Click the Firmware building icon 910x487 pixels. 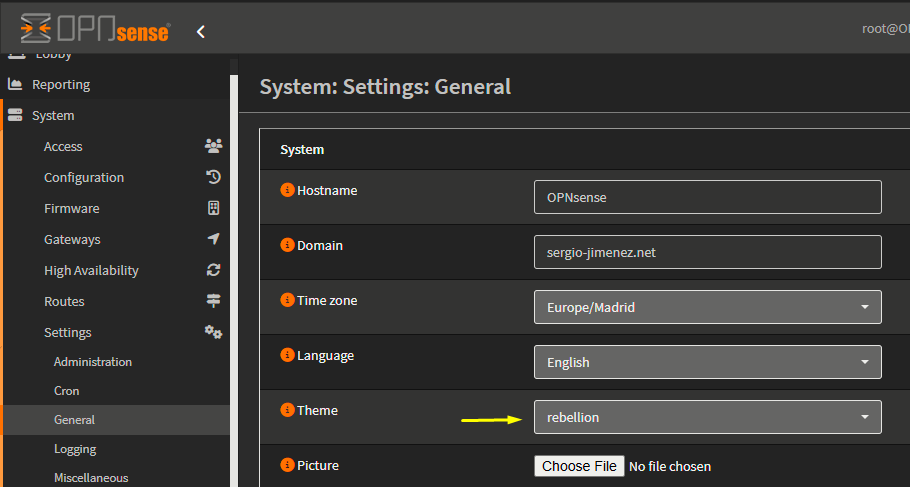tap(214, 208)
